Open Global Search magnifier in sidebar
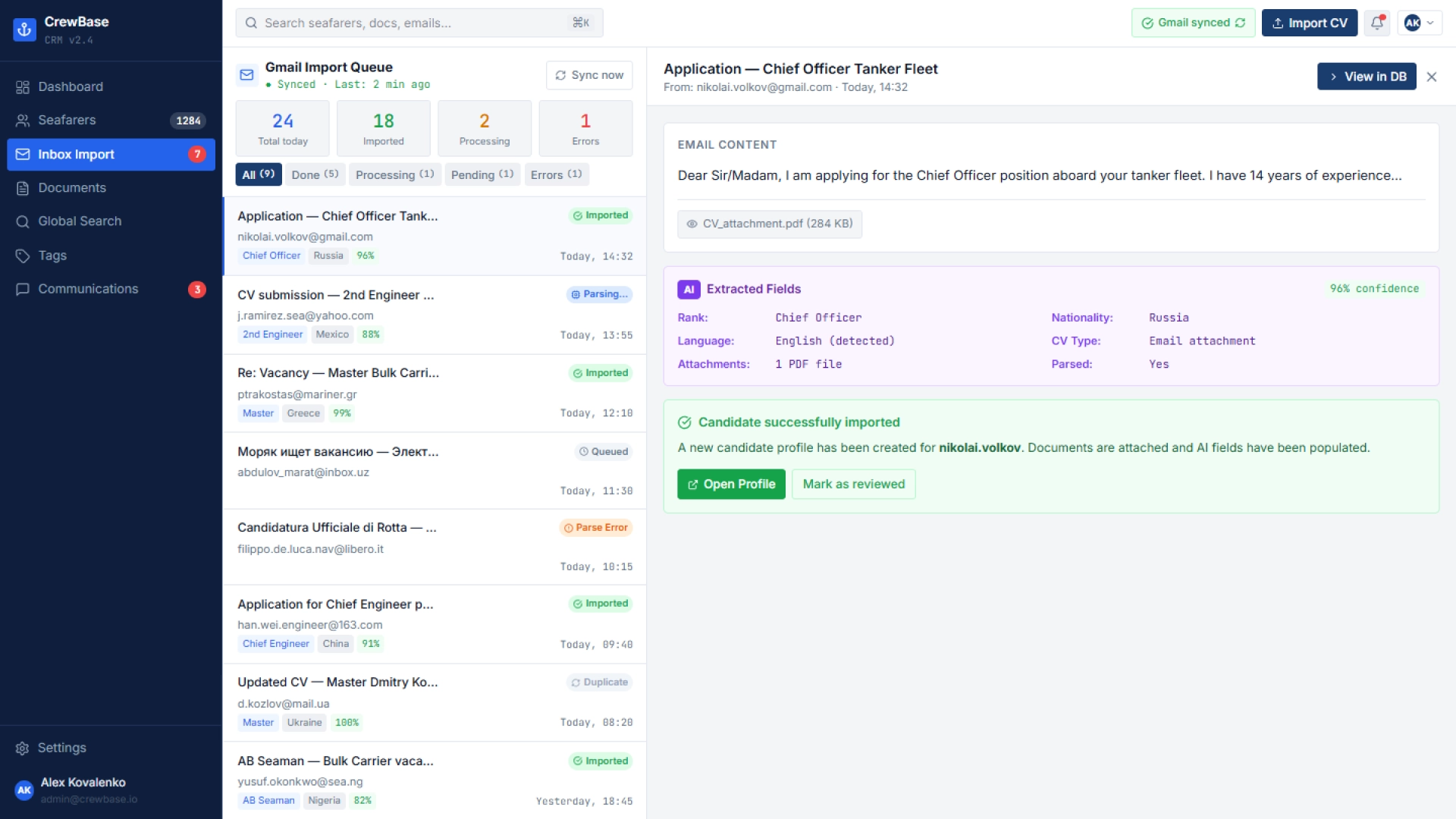This screenshot has height=819, width=1456. 23,221
